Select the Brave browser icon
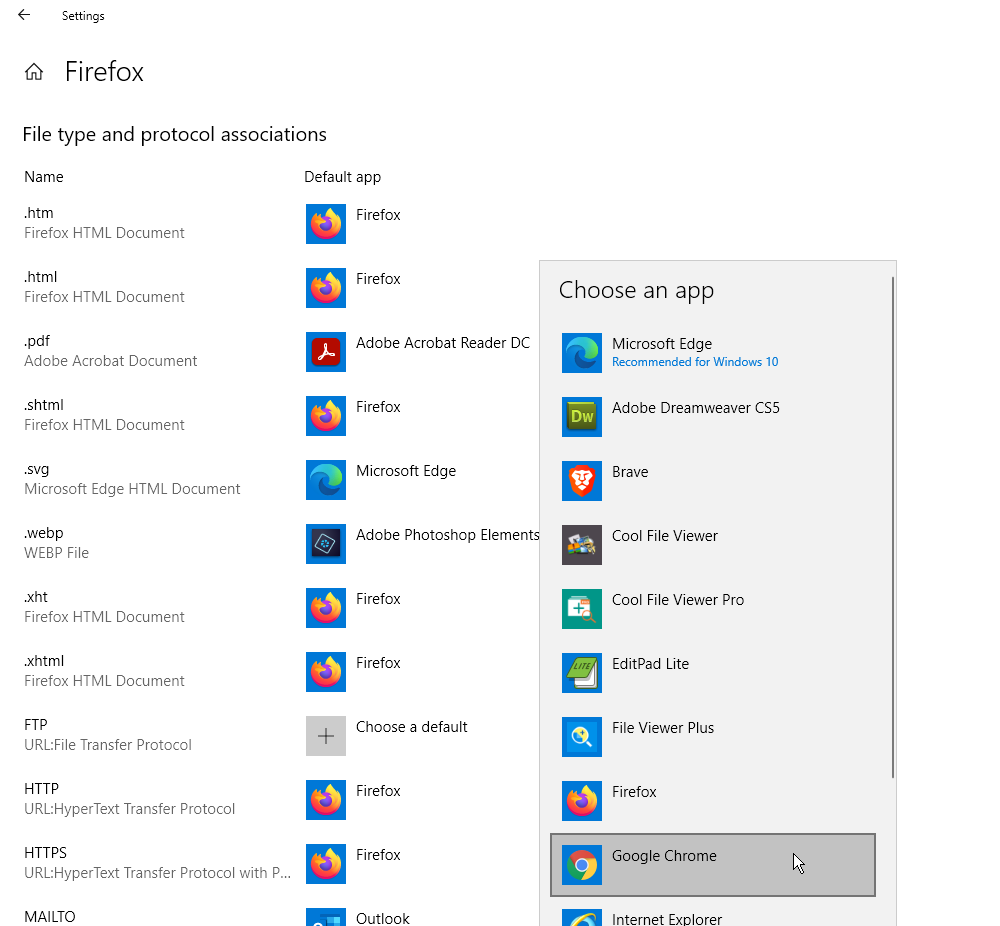The height and width of the screenshot is (926, 1000). 582,481
